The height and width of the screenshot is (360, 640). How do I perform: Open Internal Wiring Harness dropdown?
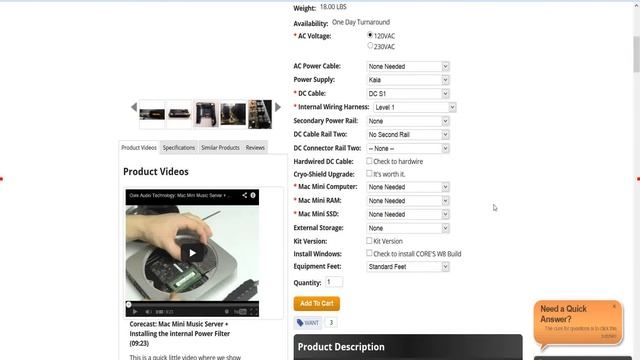point(415,107)
